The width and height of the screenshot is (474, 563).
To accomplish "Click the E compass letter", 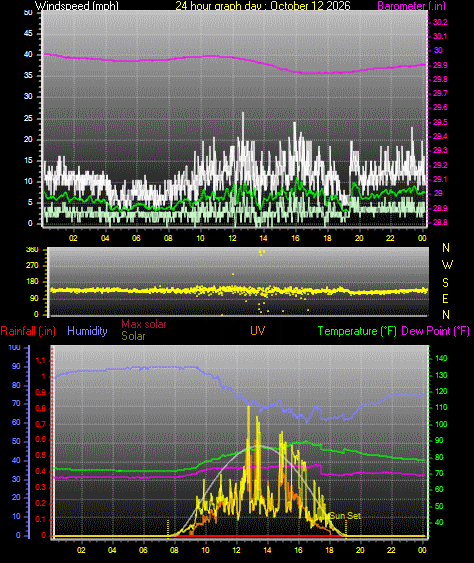I will [445, 298].
